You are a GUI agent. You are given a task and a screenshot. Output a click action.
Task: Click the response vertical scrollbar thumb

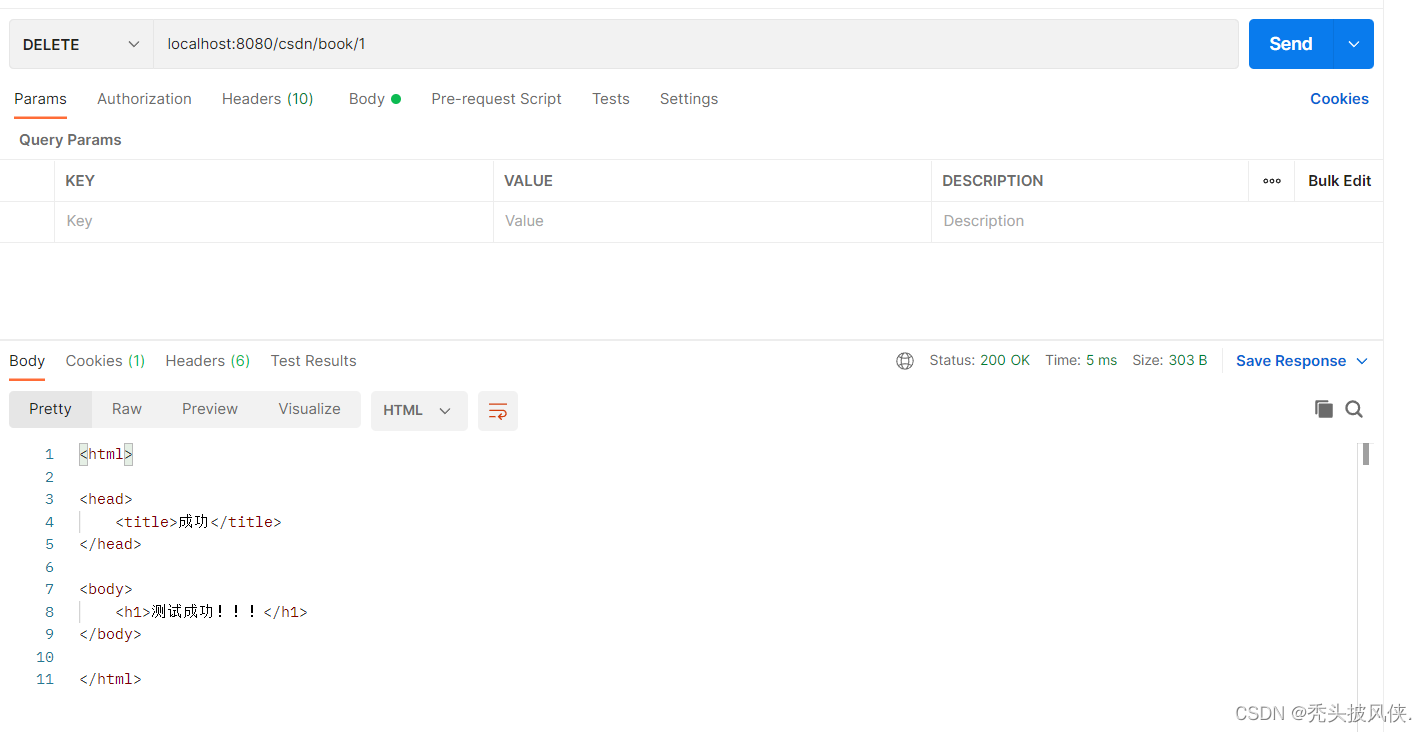(1365, 454)
